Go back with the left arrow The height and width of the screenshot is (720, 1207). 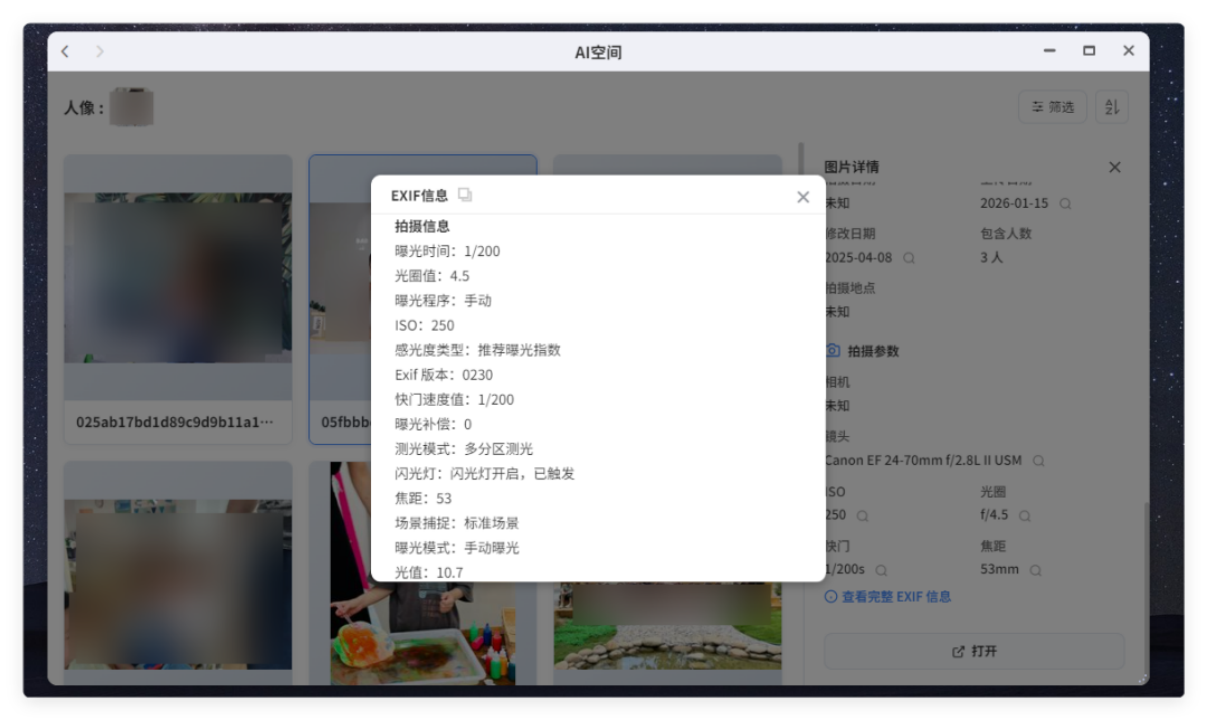[65, 51]
